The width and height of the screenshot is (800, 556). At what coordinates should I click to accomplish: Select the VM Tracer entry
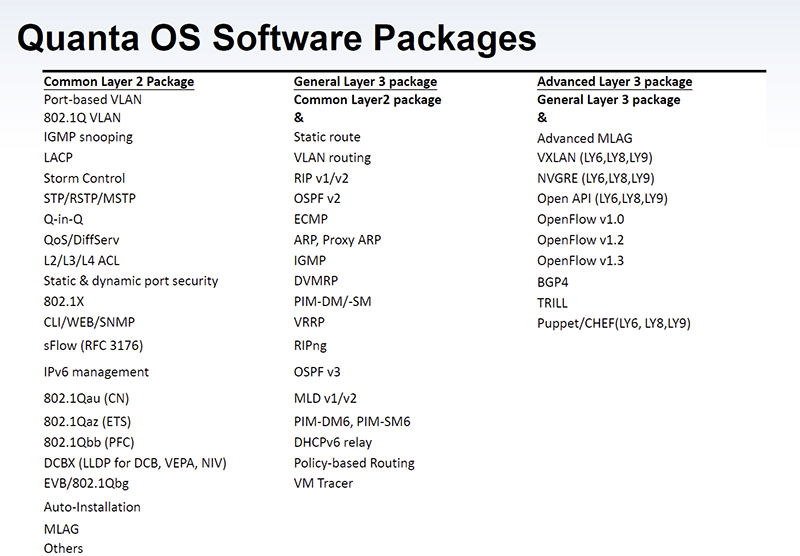323,484
